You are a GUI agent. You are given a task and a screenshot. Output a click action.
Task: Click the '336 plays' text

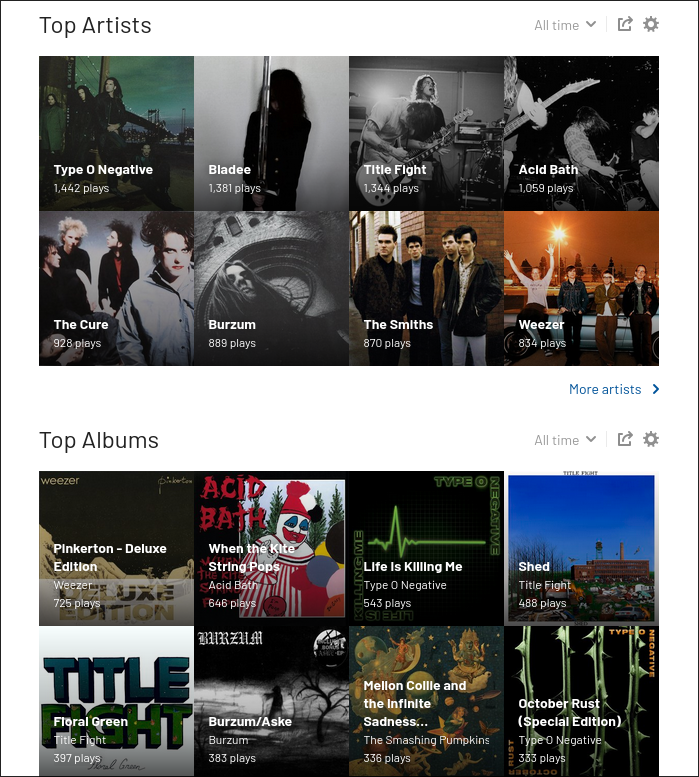coord(387,759)
